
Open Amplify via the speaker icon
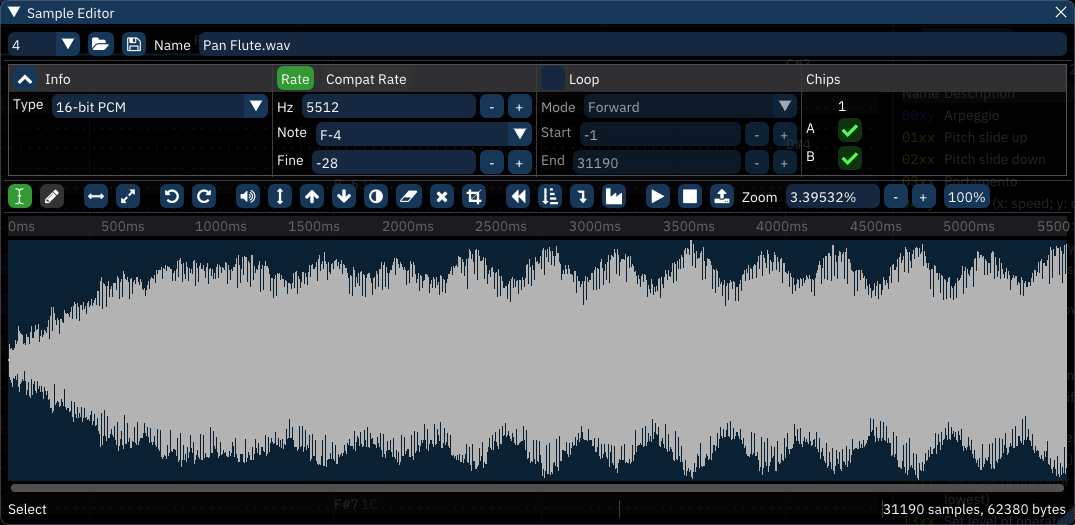pos(248,197)
